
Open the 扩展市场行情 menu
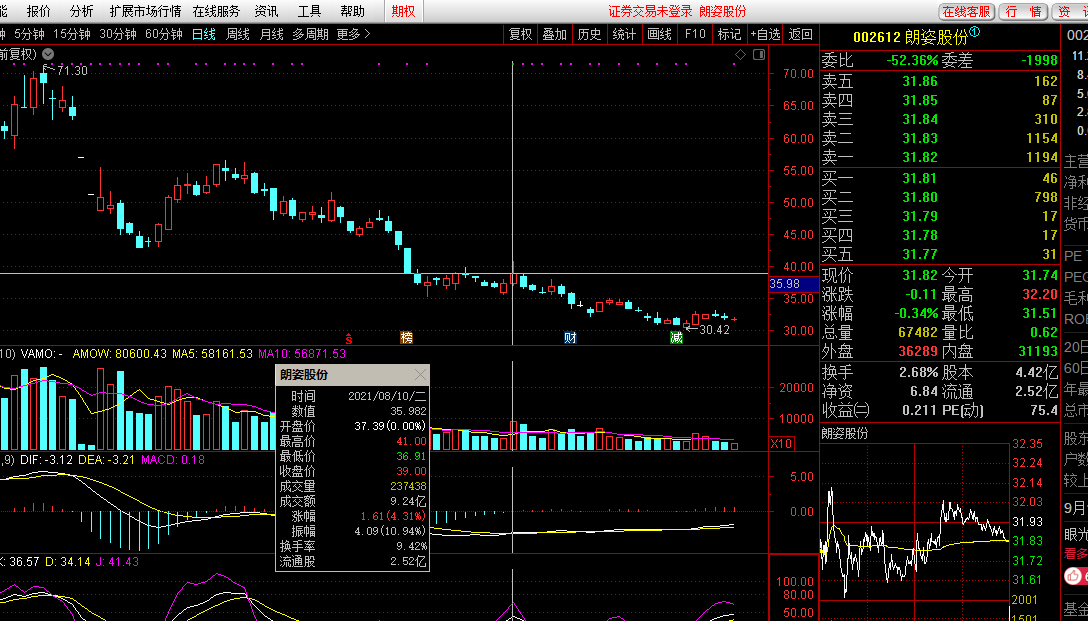(146, 11)
